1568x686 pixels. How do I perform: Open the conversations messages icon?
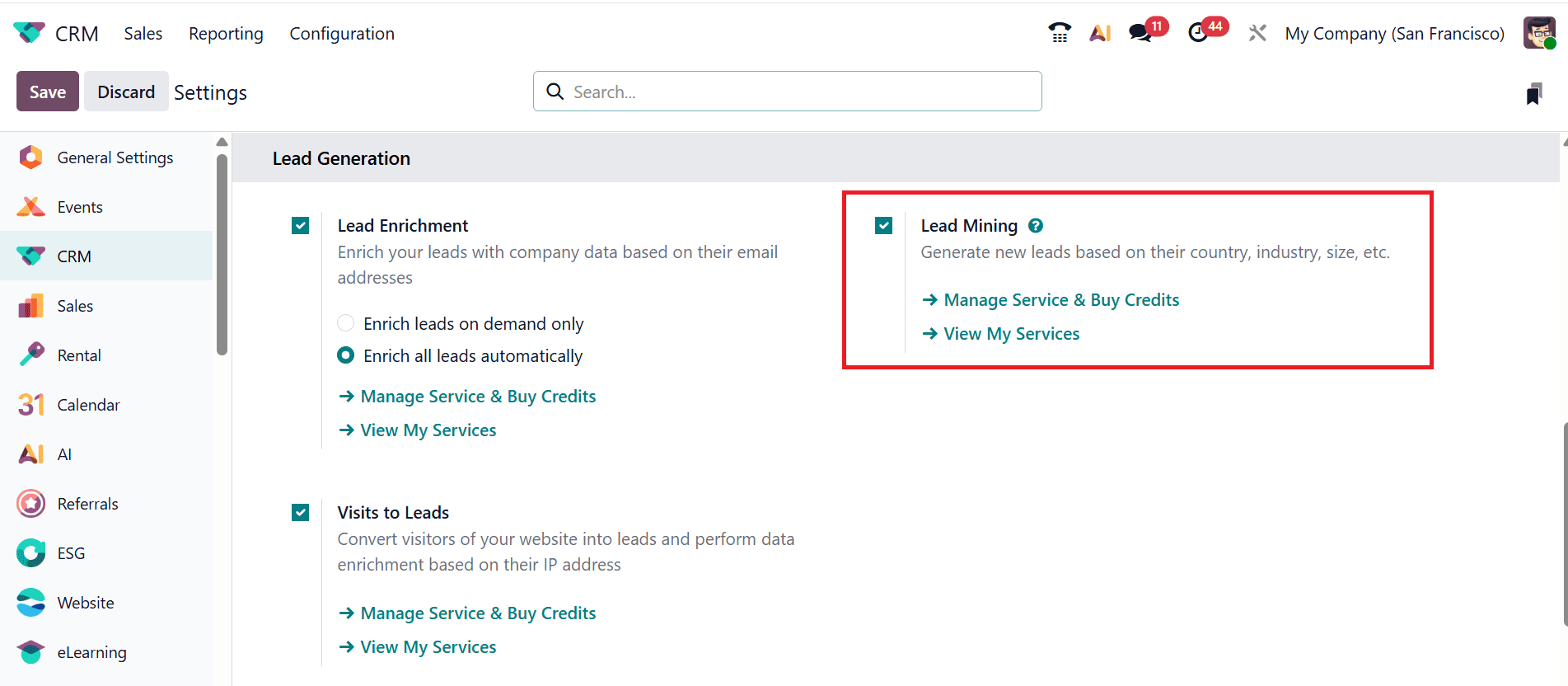[x=1140, y=33]
